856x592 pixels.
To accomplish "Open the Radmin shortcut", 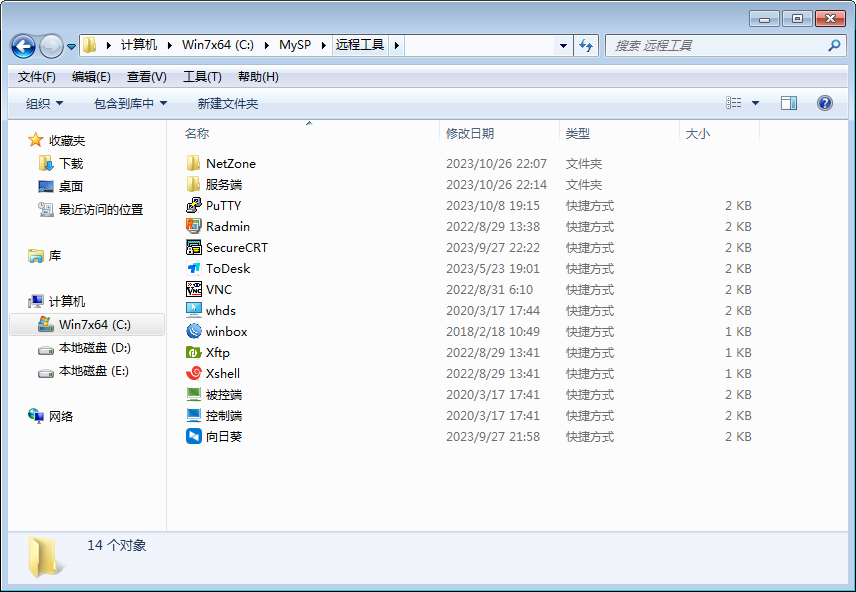I will coord(222,226).
